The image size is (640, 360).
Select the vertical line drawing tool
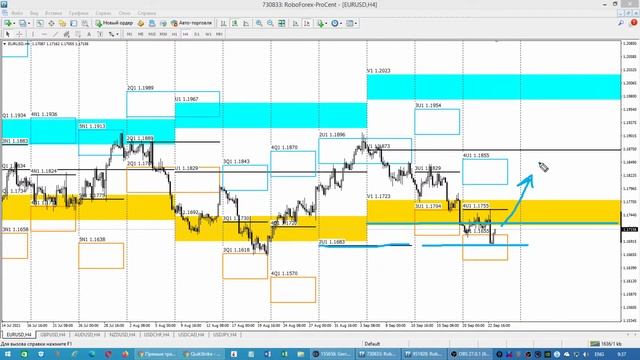(33, 34)
